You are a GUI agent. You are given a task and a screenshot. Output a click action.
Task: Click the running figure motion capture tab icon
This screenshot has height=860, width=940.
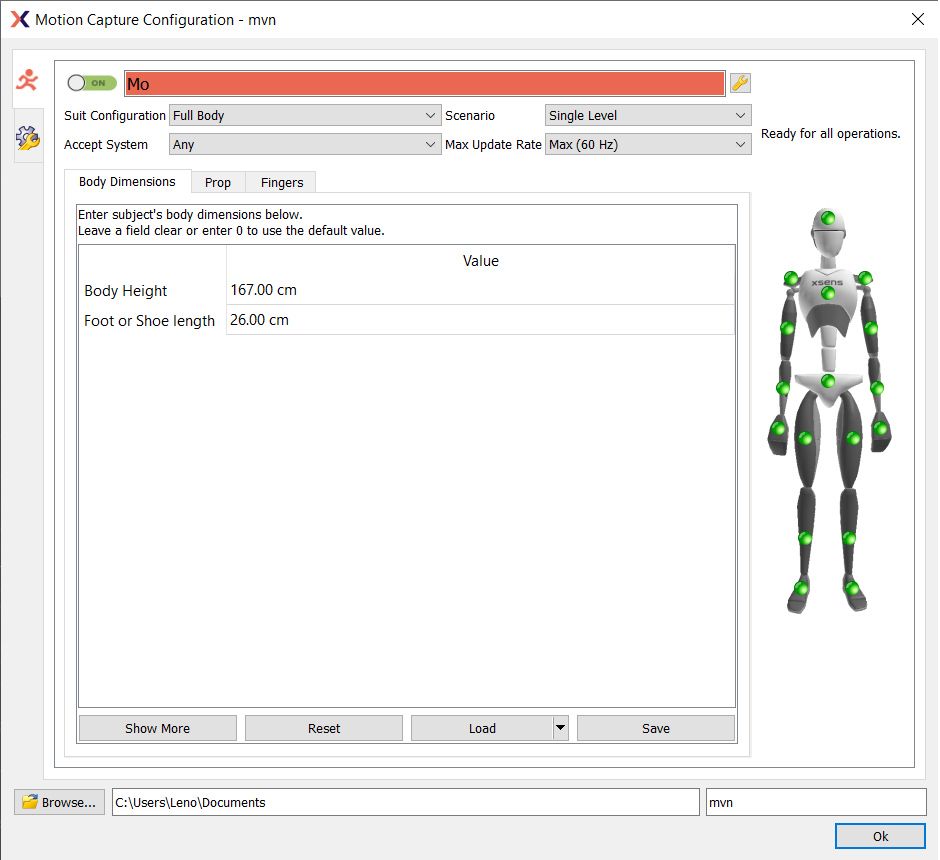click(x=27, y=80)
